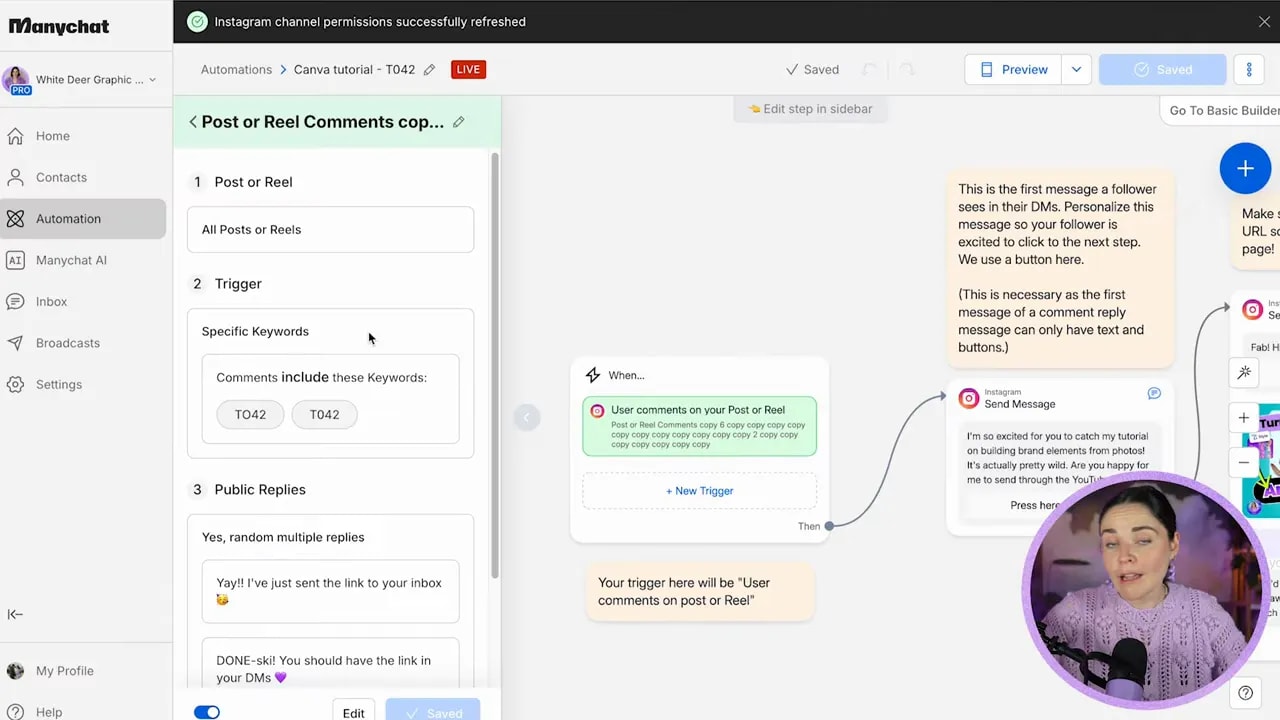Screen dimensions: 1280x720
Task: Select the 'Yay!! I've just sent the link' reply
Action: click(330, 591)
